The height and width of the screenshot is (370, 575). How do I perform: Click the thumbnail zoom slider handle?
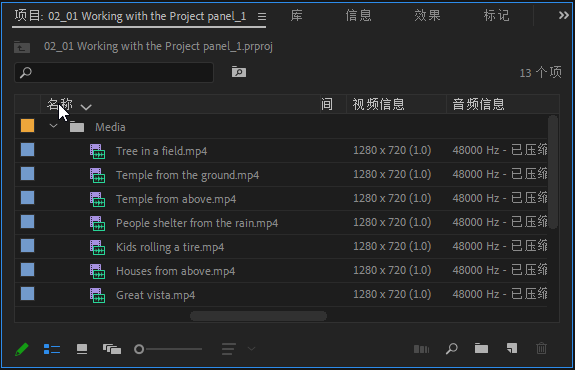[x=139, y=349]
